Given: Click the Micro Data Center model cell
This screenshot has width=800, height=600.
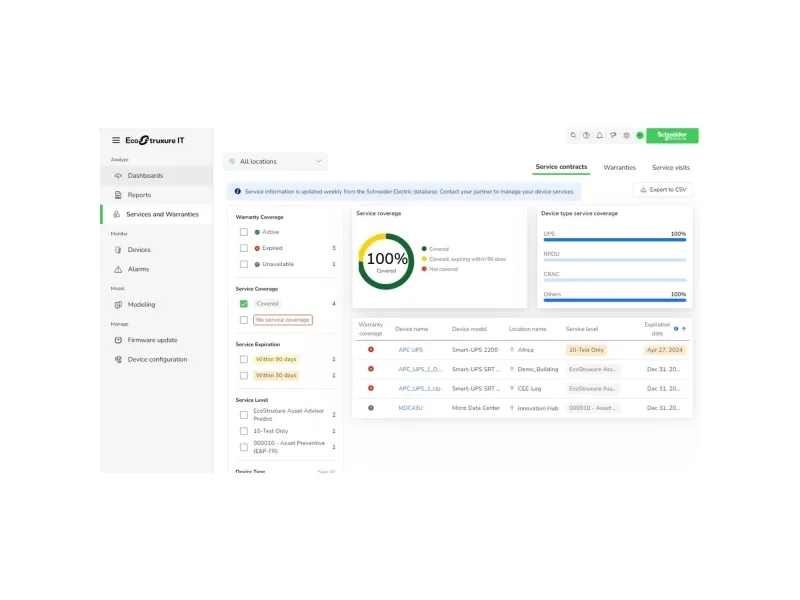Looking at the screenshot, I should tap(476, 408).
